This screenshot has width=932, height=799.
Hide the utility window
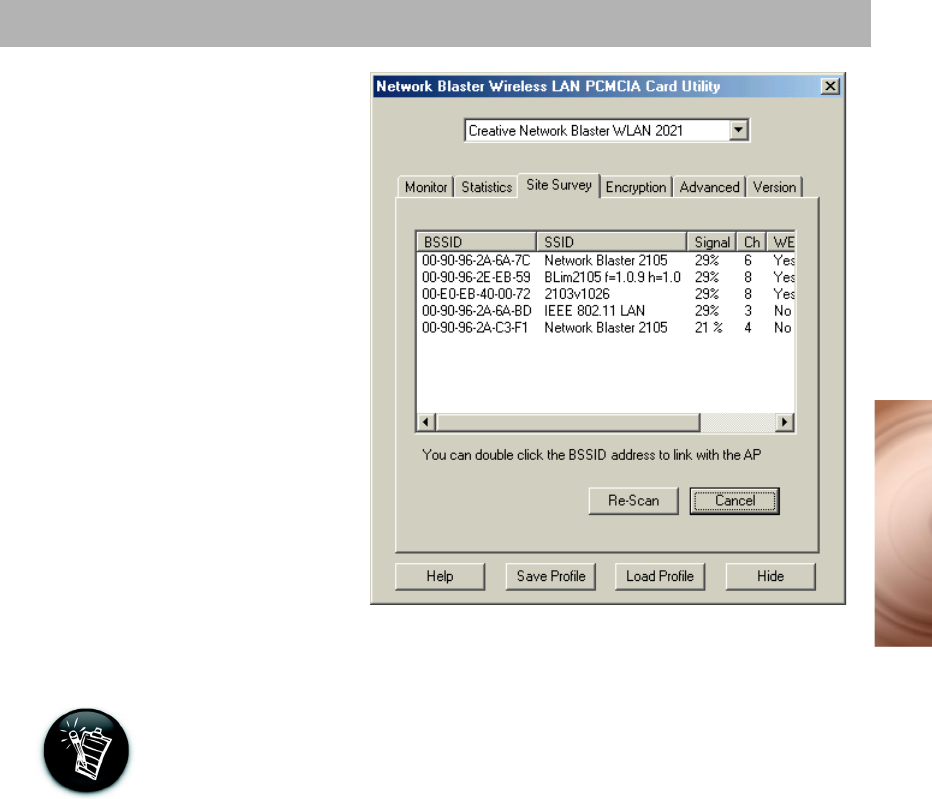(770, 576)
